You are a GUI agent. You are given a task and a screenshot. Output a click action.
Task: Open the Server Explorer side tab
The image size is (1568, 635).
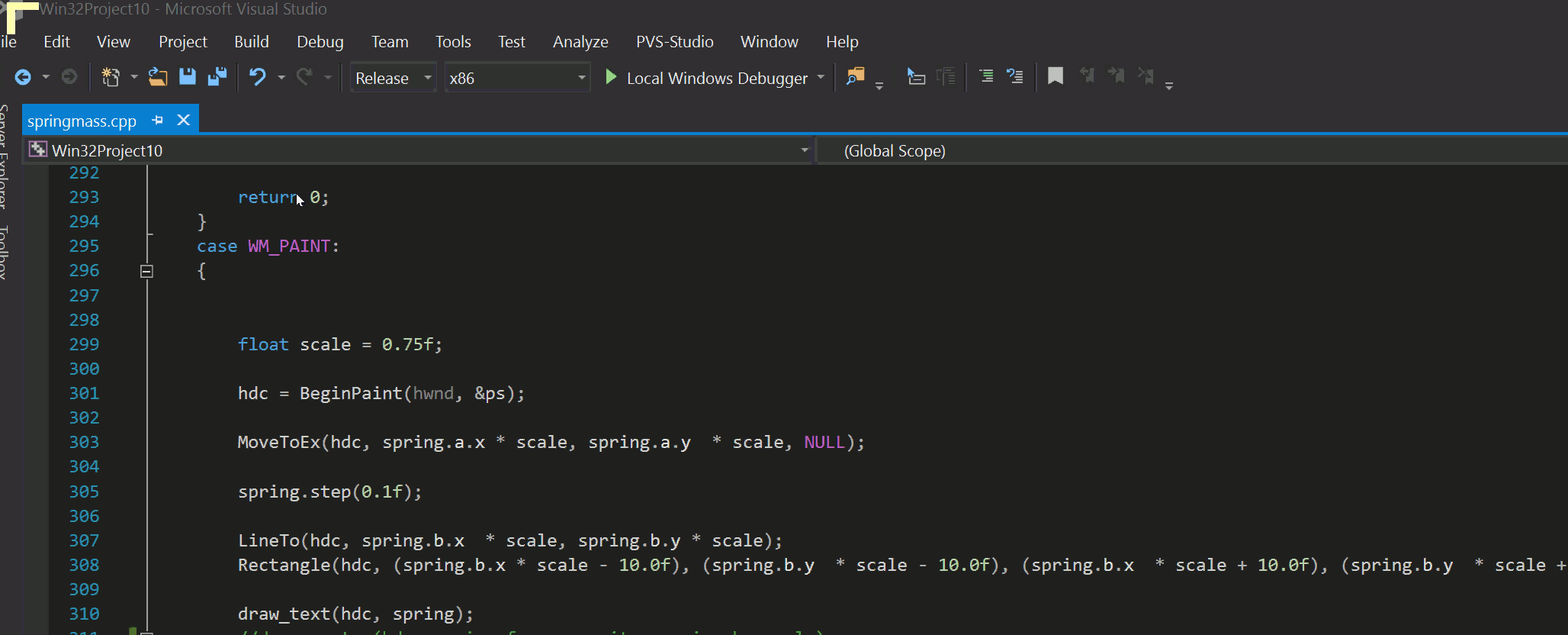click(3, 156)
